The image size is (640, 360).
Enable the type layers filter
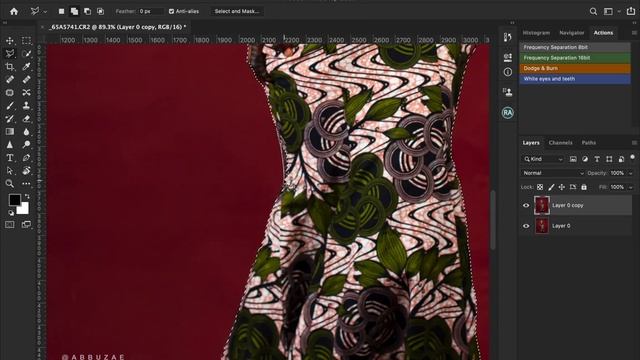597,159
